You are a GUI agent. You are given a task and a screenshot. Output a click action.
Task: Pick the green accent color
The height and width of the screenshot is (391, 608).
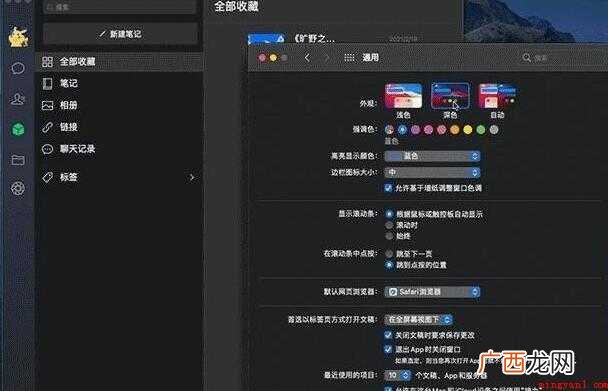[x=481, y=130]
